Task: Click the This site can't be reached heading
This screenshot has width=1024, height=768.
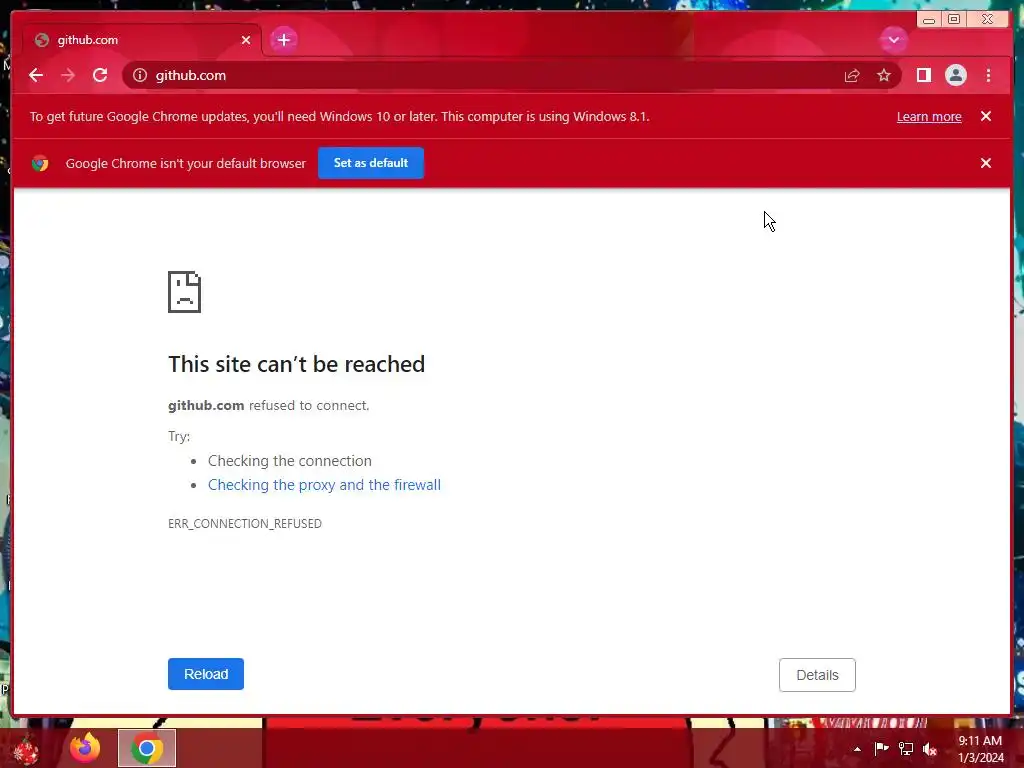Action: click(296, 364)
